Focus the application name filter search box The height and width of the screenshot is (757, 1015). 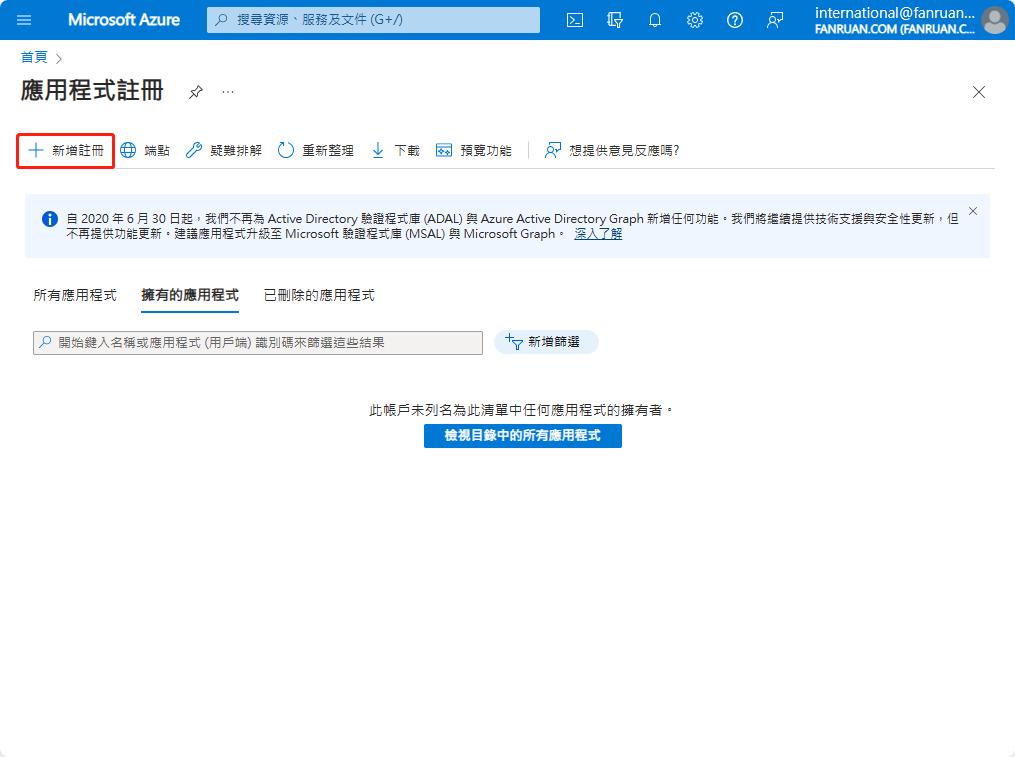click(x=258, y=343)
